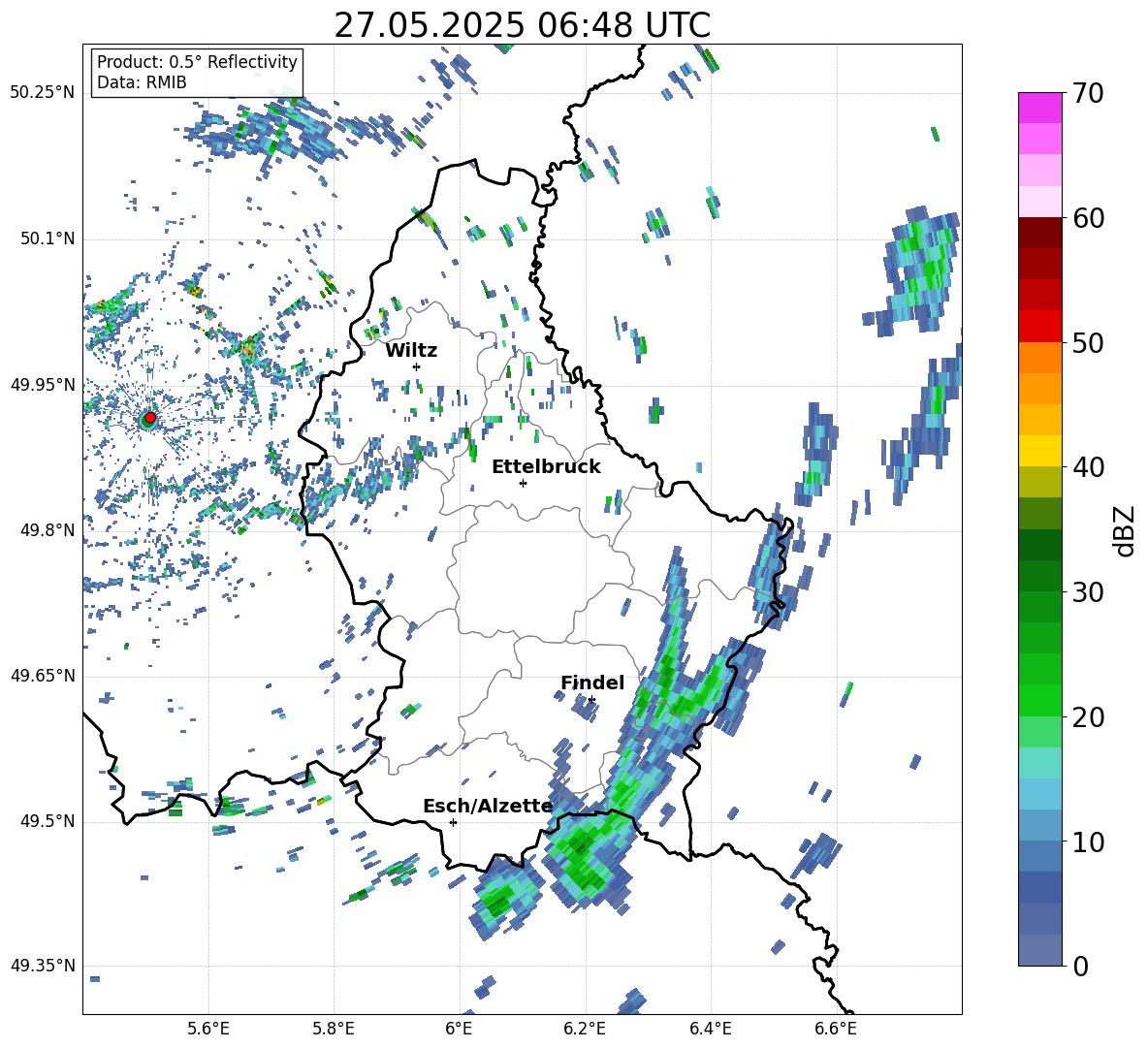Click the Data: RMIB text
This screenshot has width=1148, height=1048.
[x=142, y=82]
